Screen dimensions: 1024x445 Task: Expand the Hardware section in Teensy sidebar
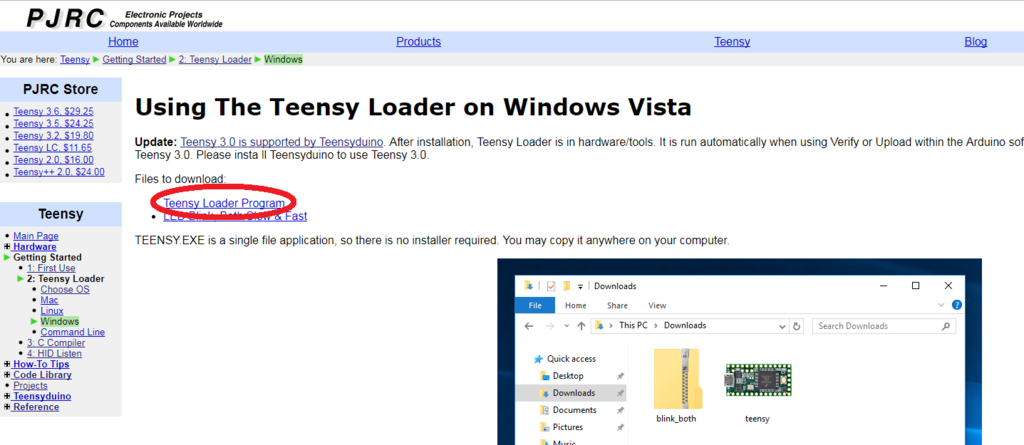pyautogui.click(x=7, y=247)
